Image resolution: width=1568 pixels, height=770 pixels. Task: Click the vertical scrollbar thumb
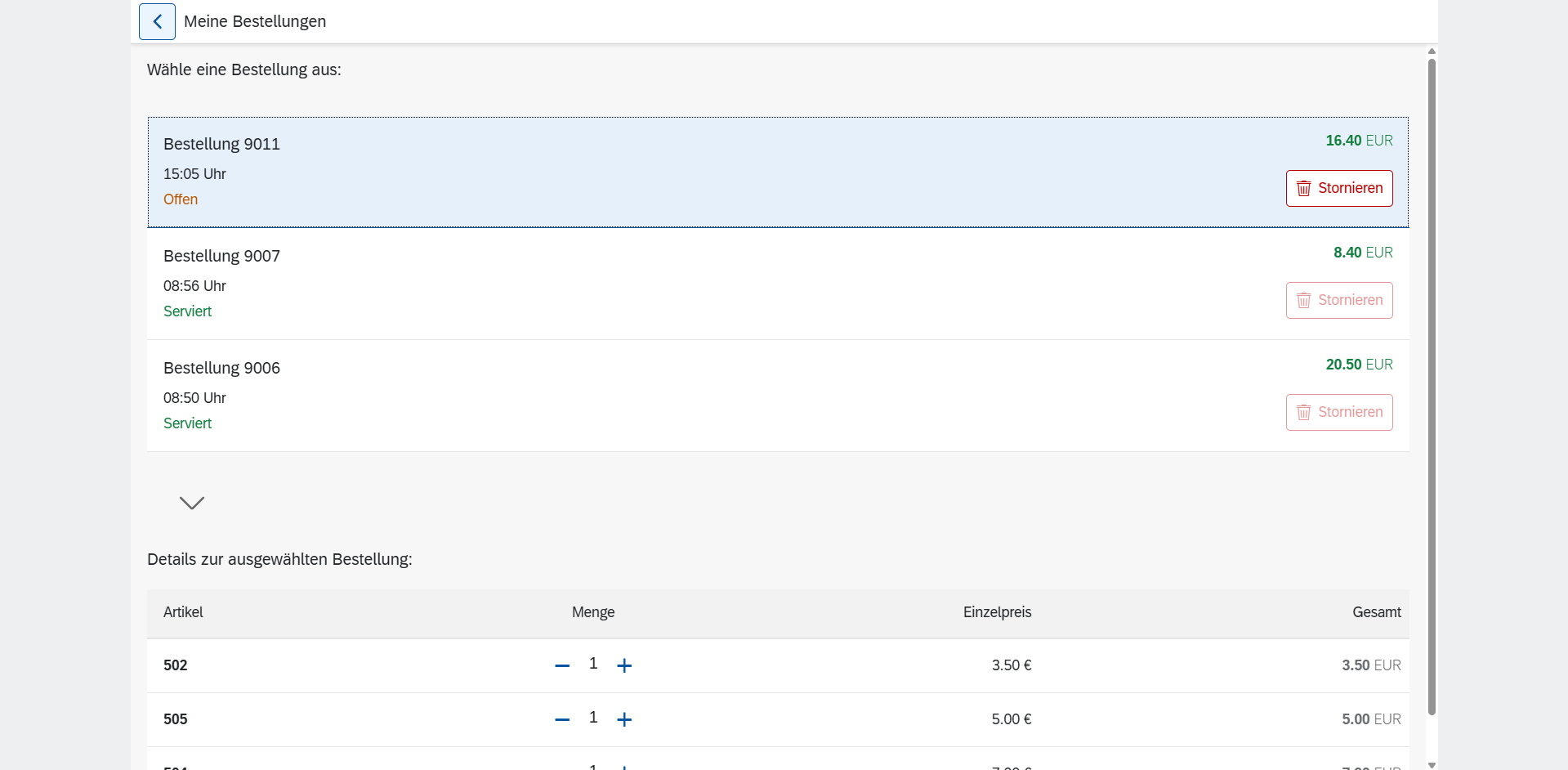pyautogui.click(x=1432, y=384)
